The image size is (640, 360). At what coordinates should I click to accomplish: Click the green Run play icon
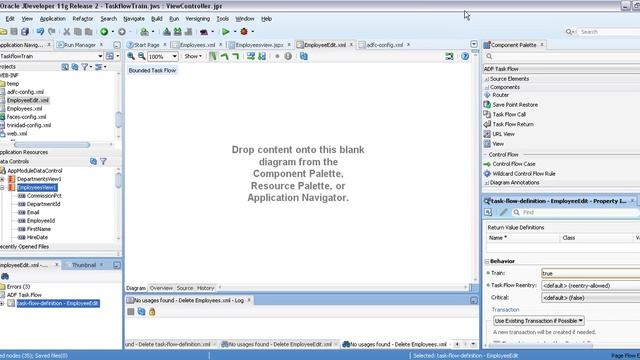(225, 31)
